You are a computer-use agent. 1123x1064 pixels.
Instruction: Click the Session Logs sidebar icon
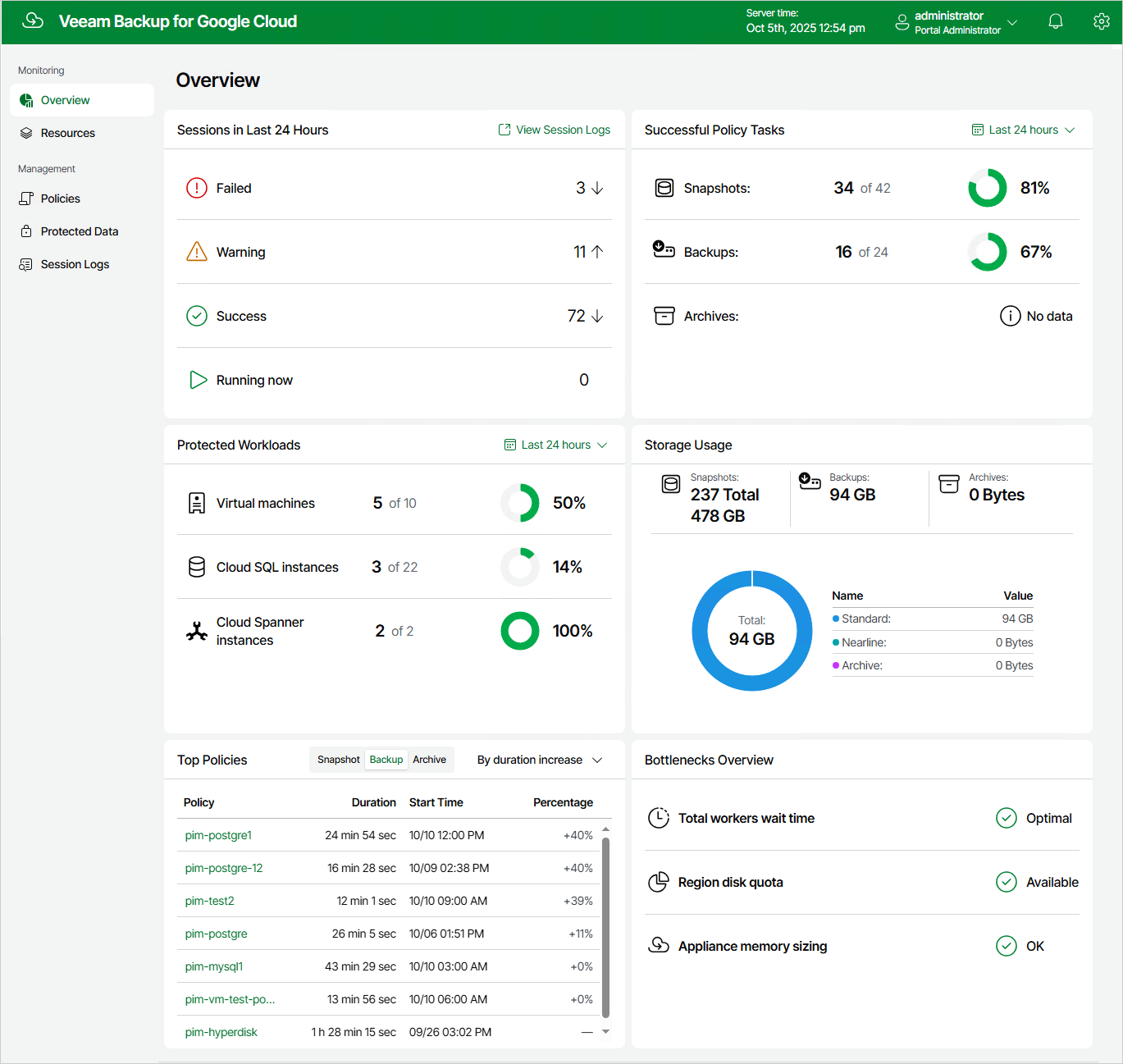point(26,264)
